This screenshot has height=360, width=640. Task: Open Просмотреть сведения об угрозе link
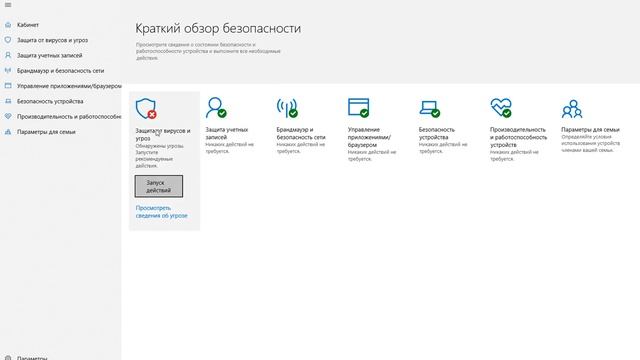coord(161,211)
